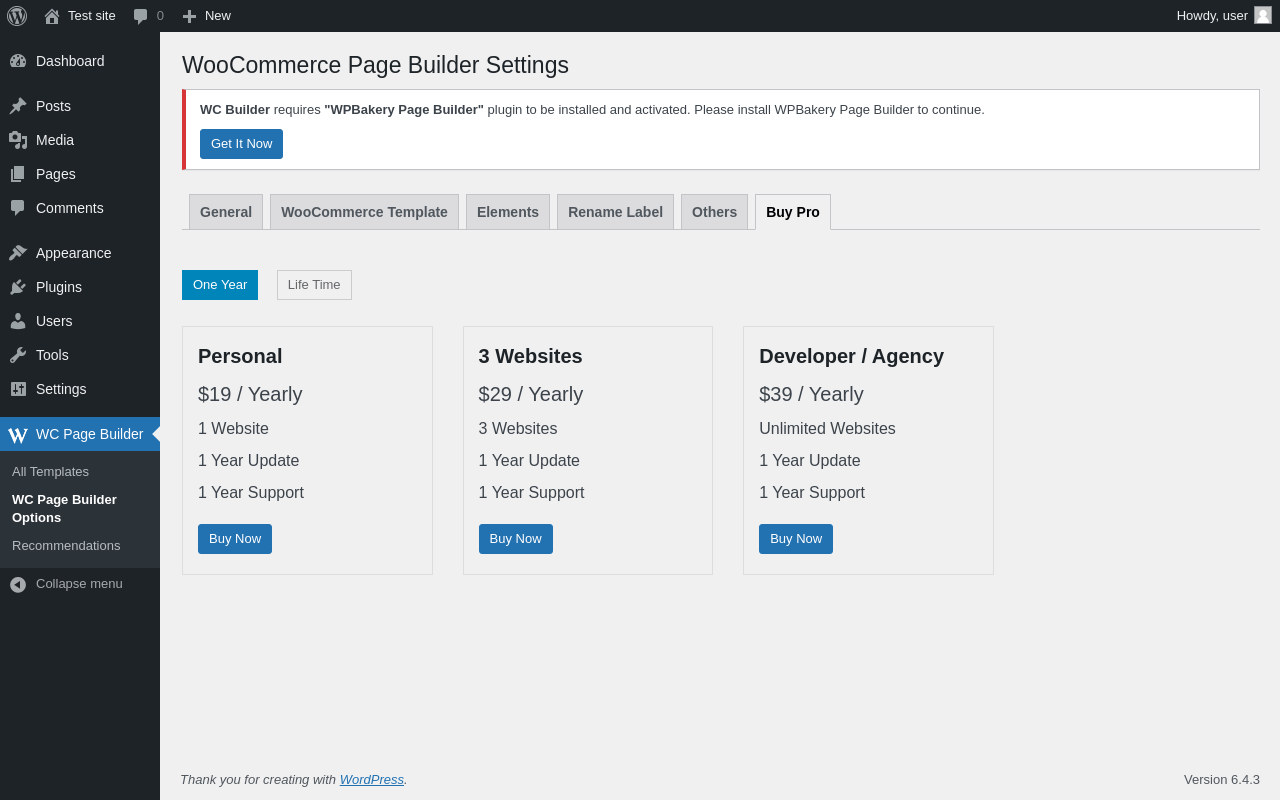
Task: Select the One Year pricing toggle
Action: (220, 285)
